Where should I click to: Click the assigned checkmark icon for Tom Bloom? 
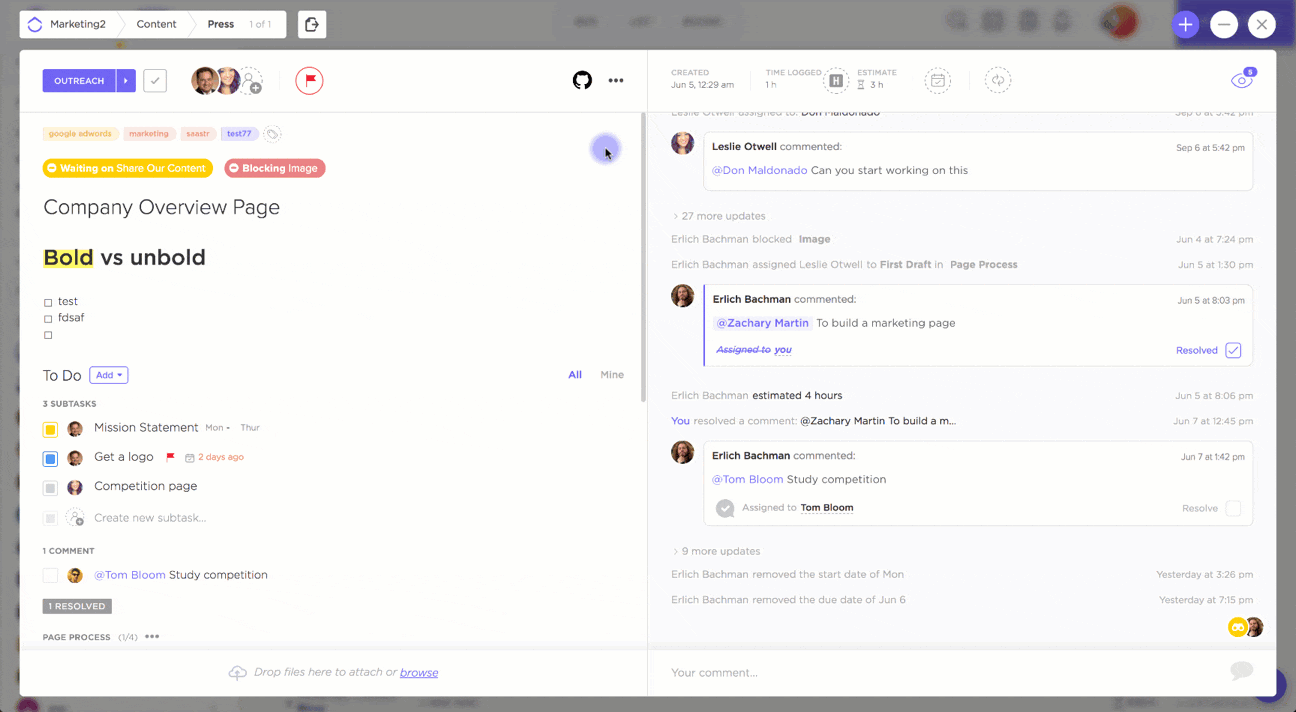725,508
